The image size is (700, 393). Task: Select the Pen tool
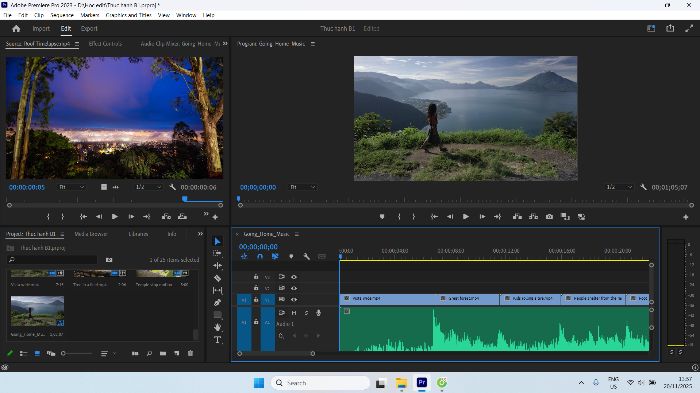pos(217,303)
